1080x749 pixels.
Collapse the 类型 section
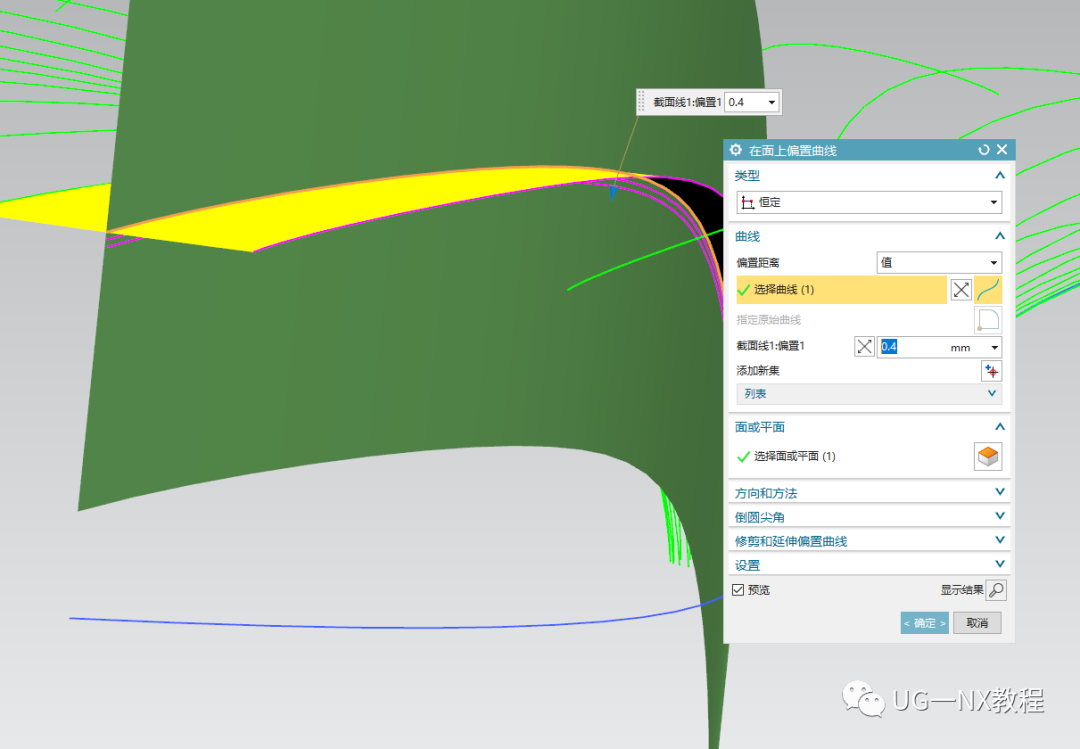click(x=999, y=176)
